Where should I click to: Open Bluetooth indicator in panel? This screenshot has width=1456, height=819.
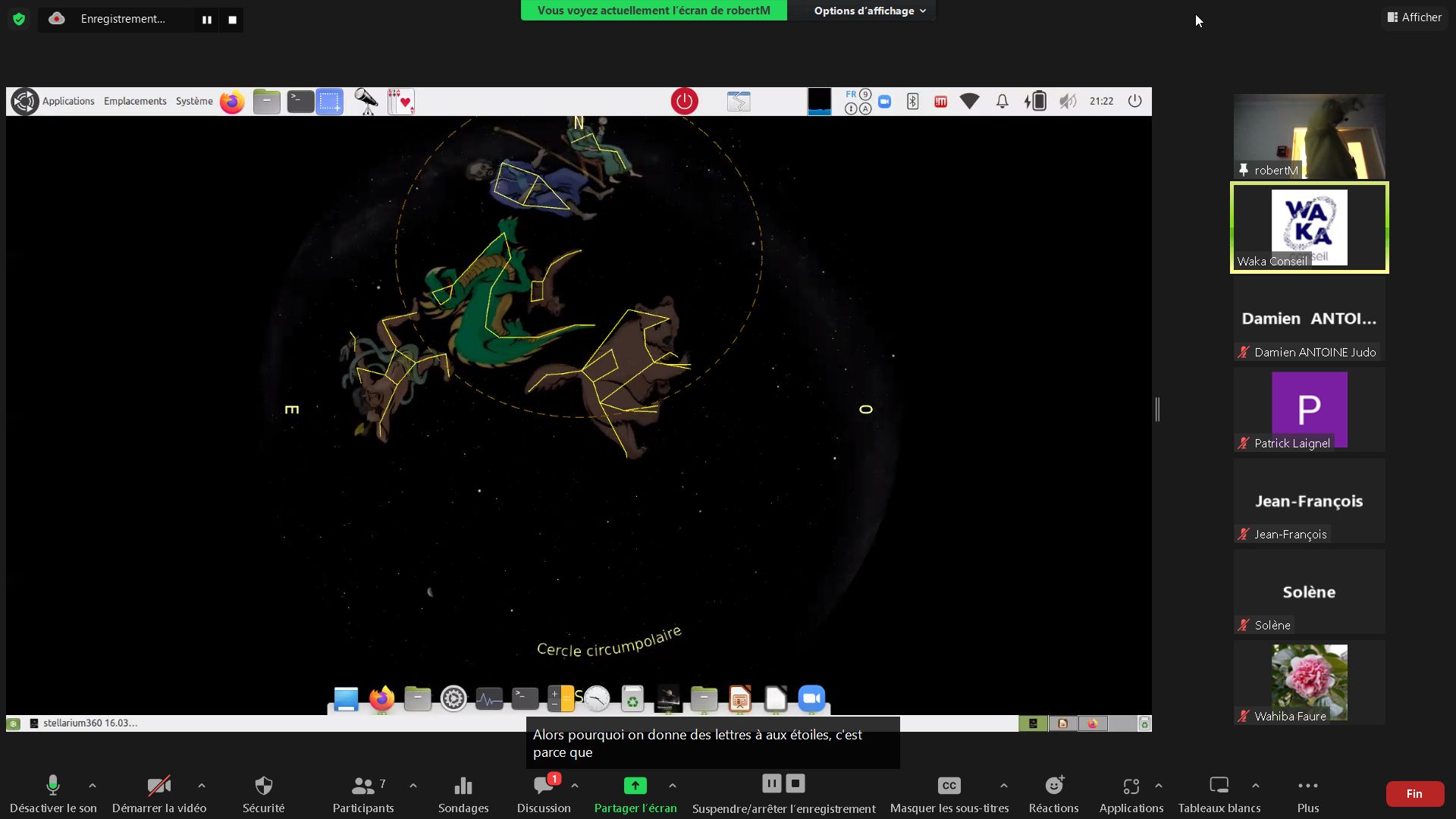pos(913,101)
